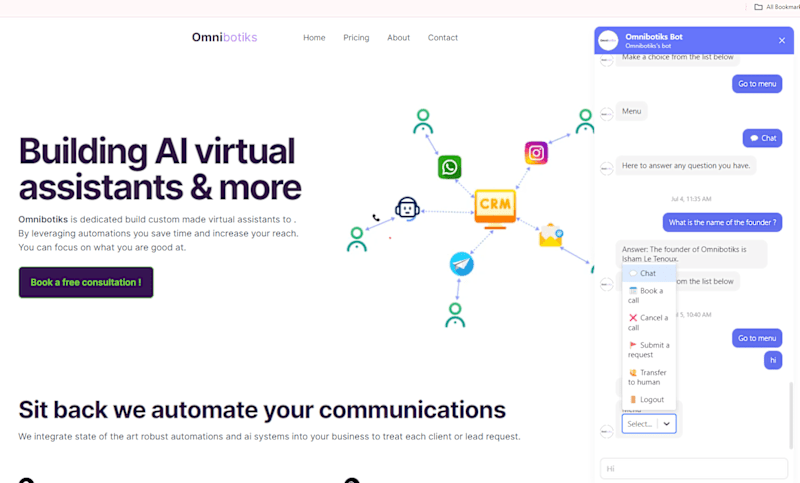The width and height of the screenshot is (800, 483).
Task: Choose Book a call option
Action: tap(649, 295)
